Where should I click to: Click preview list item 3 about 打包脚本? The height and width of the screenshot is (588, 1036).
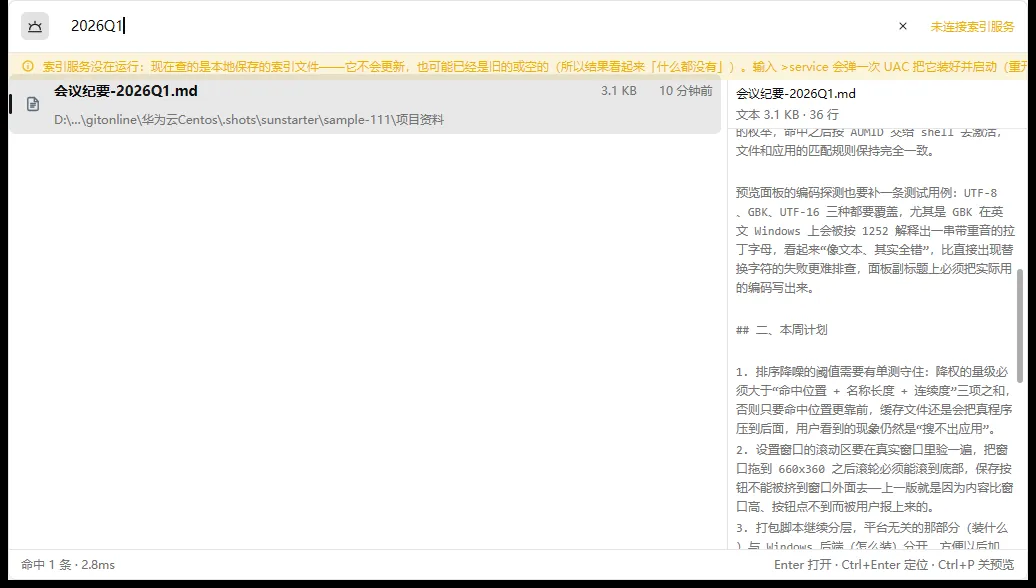[872, 536]
